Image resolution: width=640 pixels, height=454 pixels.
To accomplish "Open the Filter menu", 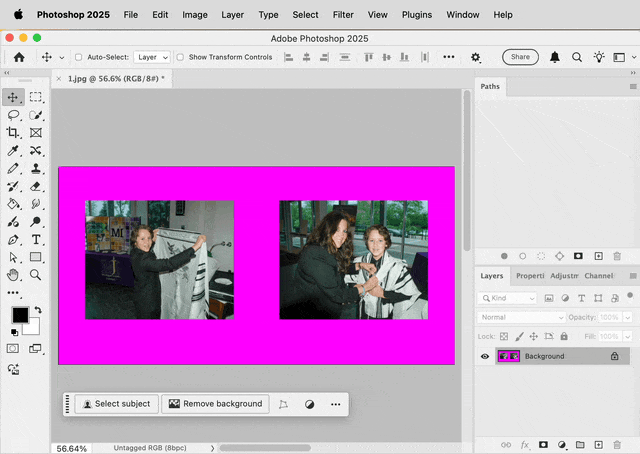I will tap(343, 15).
